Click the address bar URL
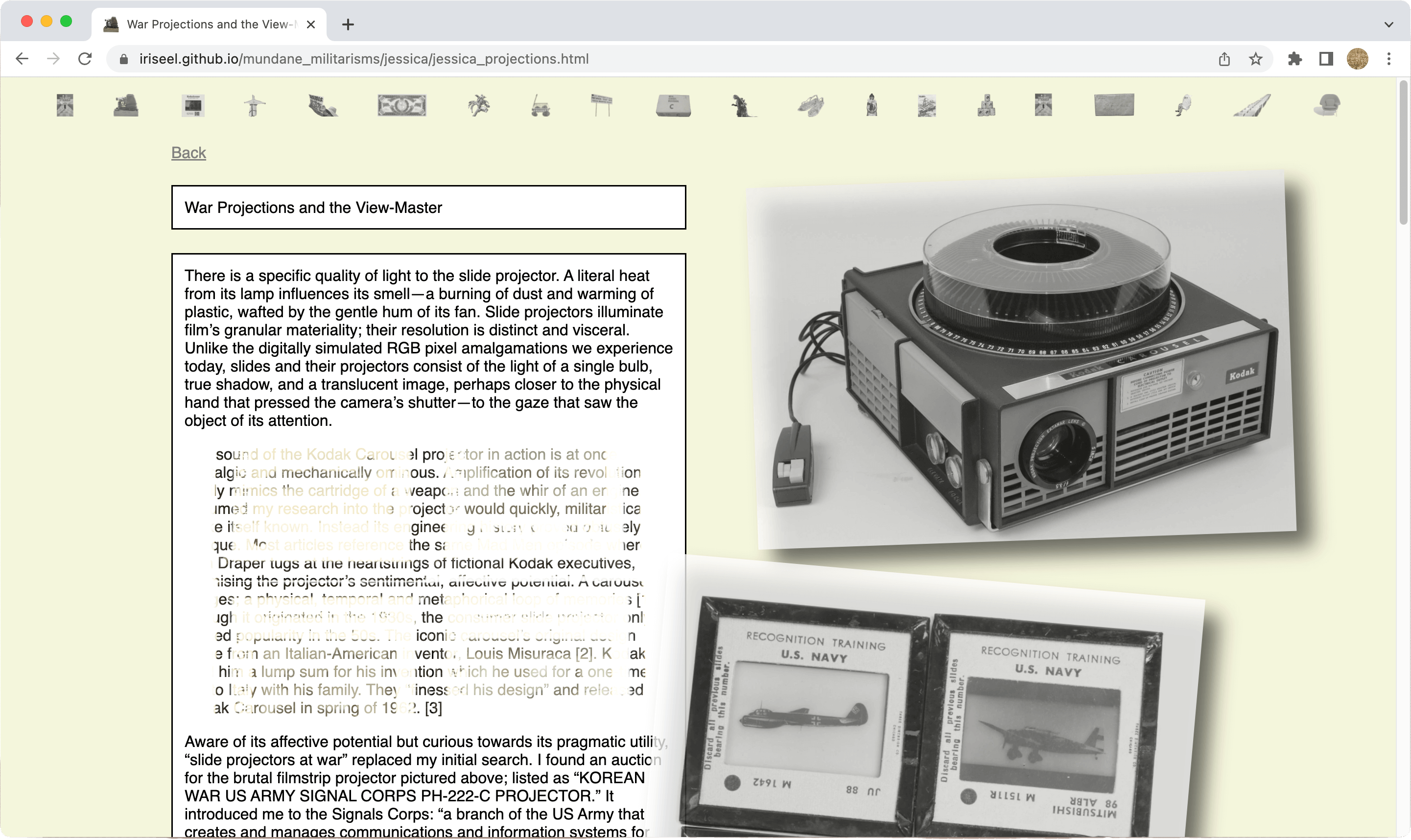The width and height of the screenshot is (1411, 840). point(363,59)
